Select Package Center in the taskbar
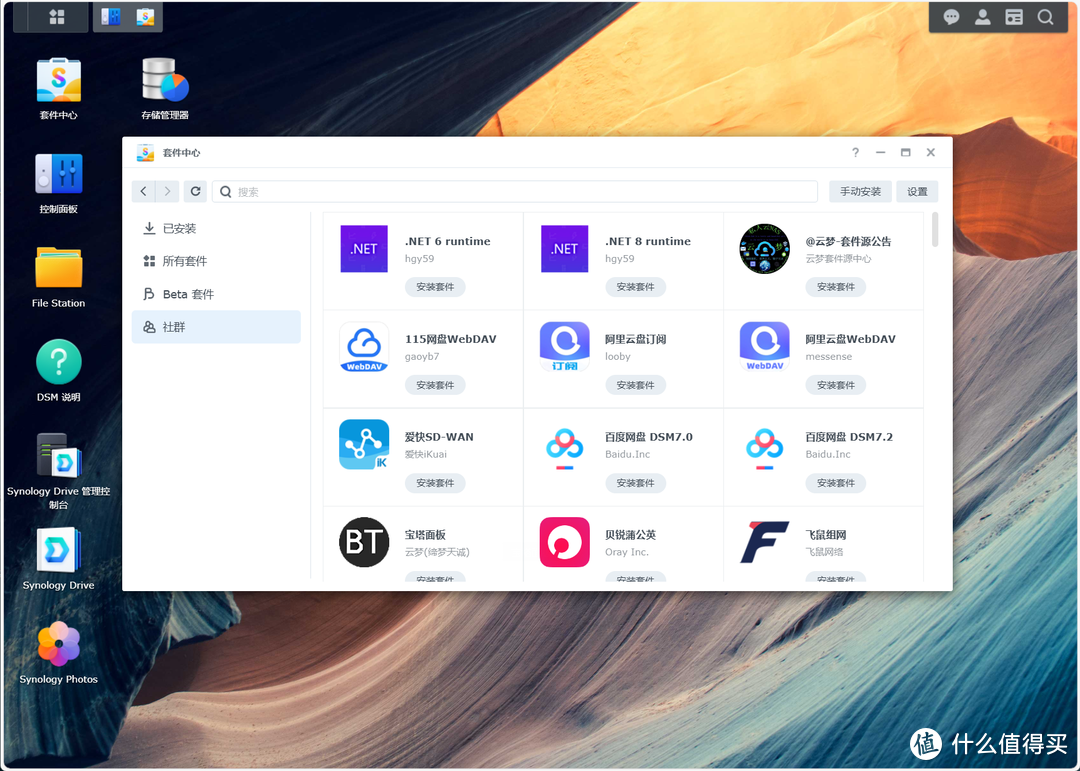The image size is (1080, 771). pyautogui.click(x=145, y=17)
